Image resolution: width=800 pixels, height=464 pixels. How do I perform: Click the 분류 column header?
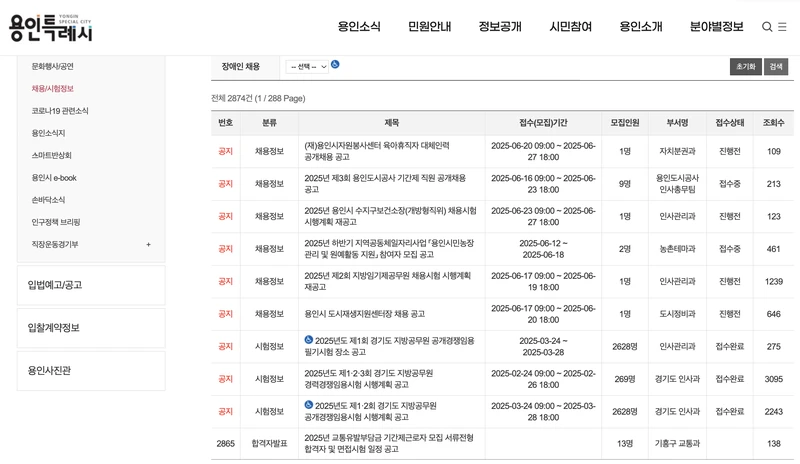coord(269,123)
